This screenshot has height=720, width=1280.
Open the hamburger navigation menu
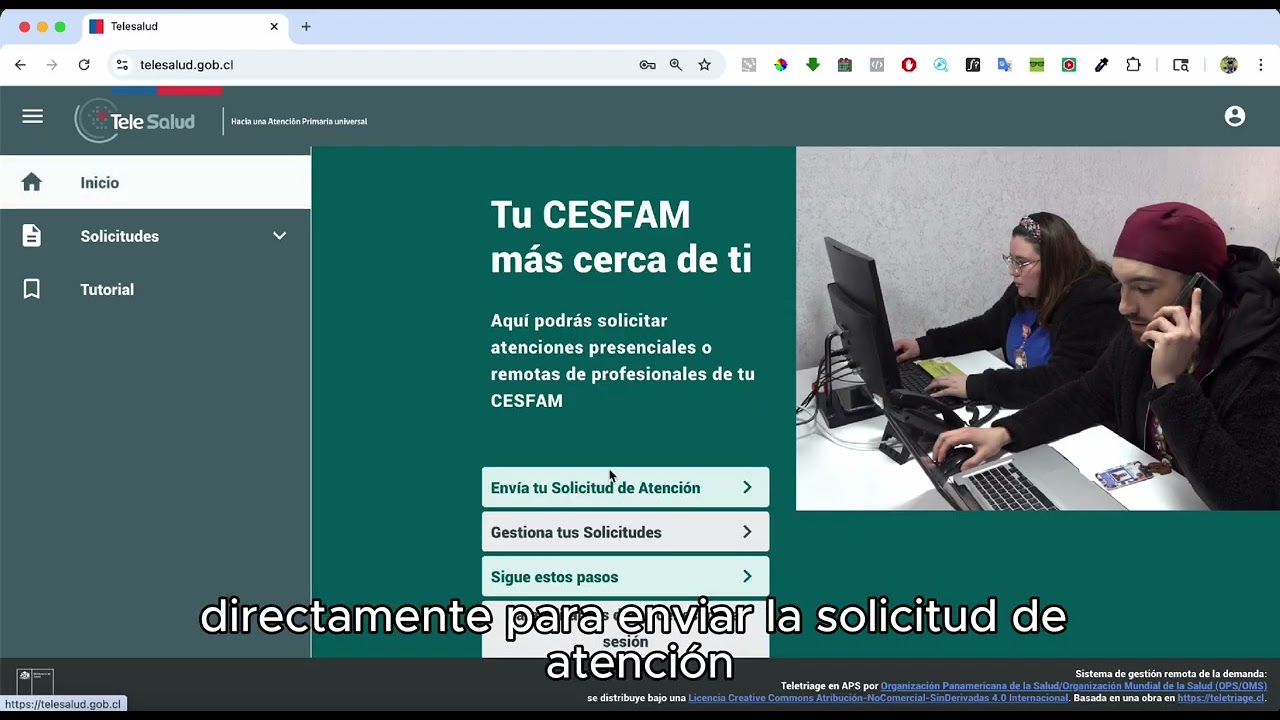(33, 116)
